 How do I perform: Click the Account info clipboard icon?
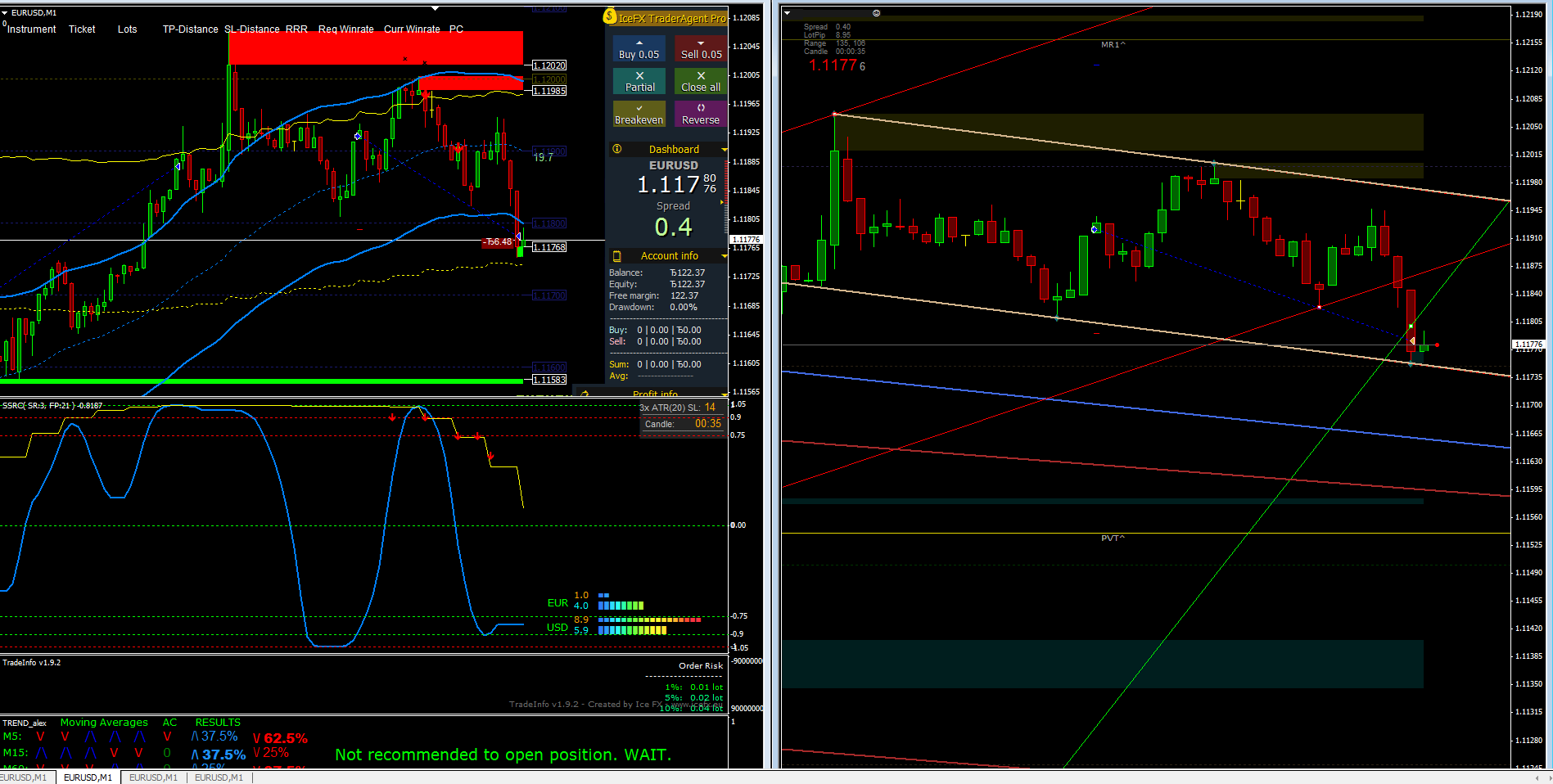pos(617,256)
